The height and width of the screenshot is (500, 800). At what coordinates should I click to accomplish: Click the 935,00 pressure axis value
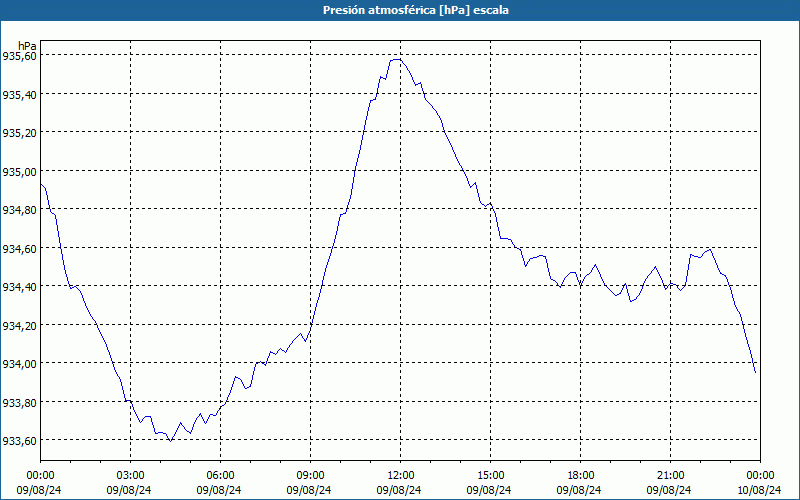click(19, 171)
